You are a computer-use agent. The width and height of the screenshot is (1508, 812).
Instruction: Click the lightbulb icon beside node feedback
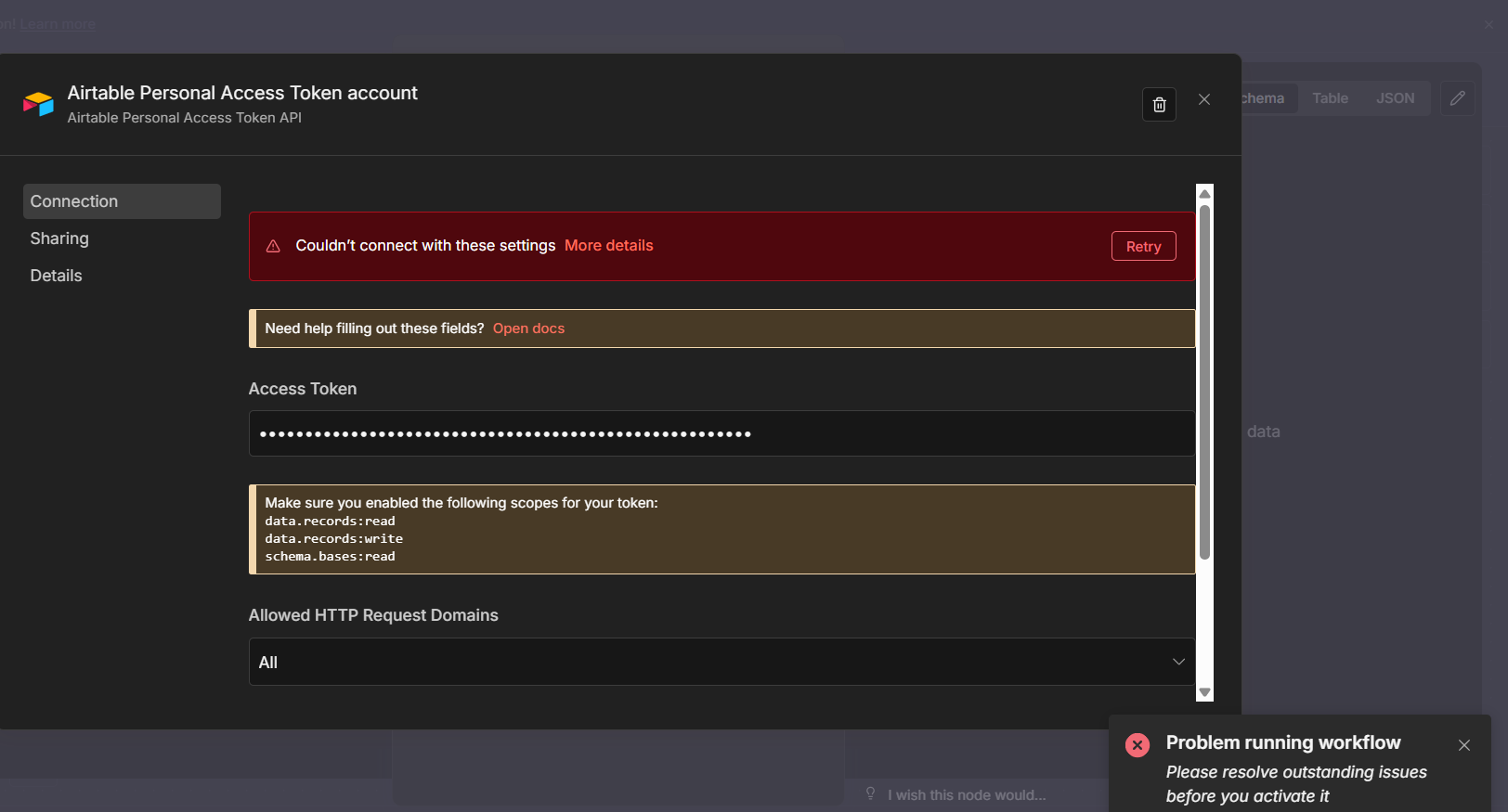[871, 793]
